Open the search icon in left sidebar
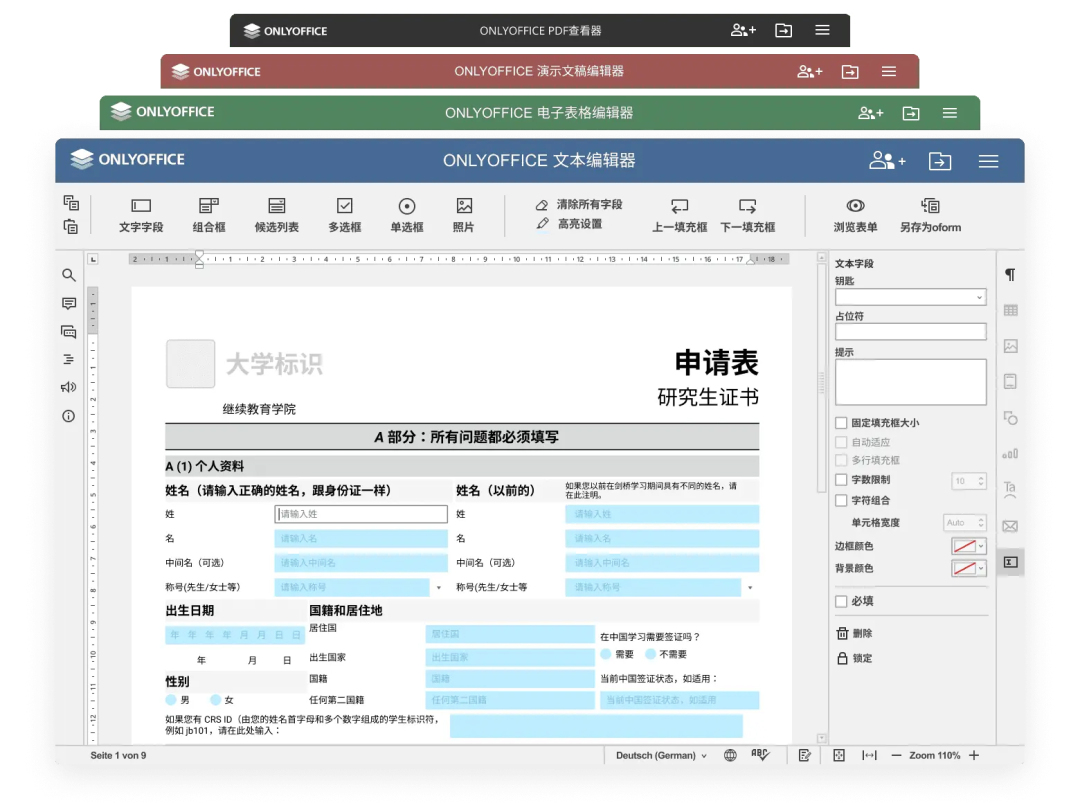 [x=68, y=275]
